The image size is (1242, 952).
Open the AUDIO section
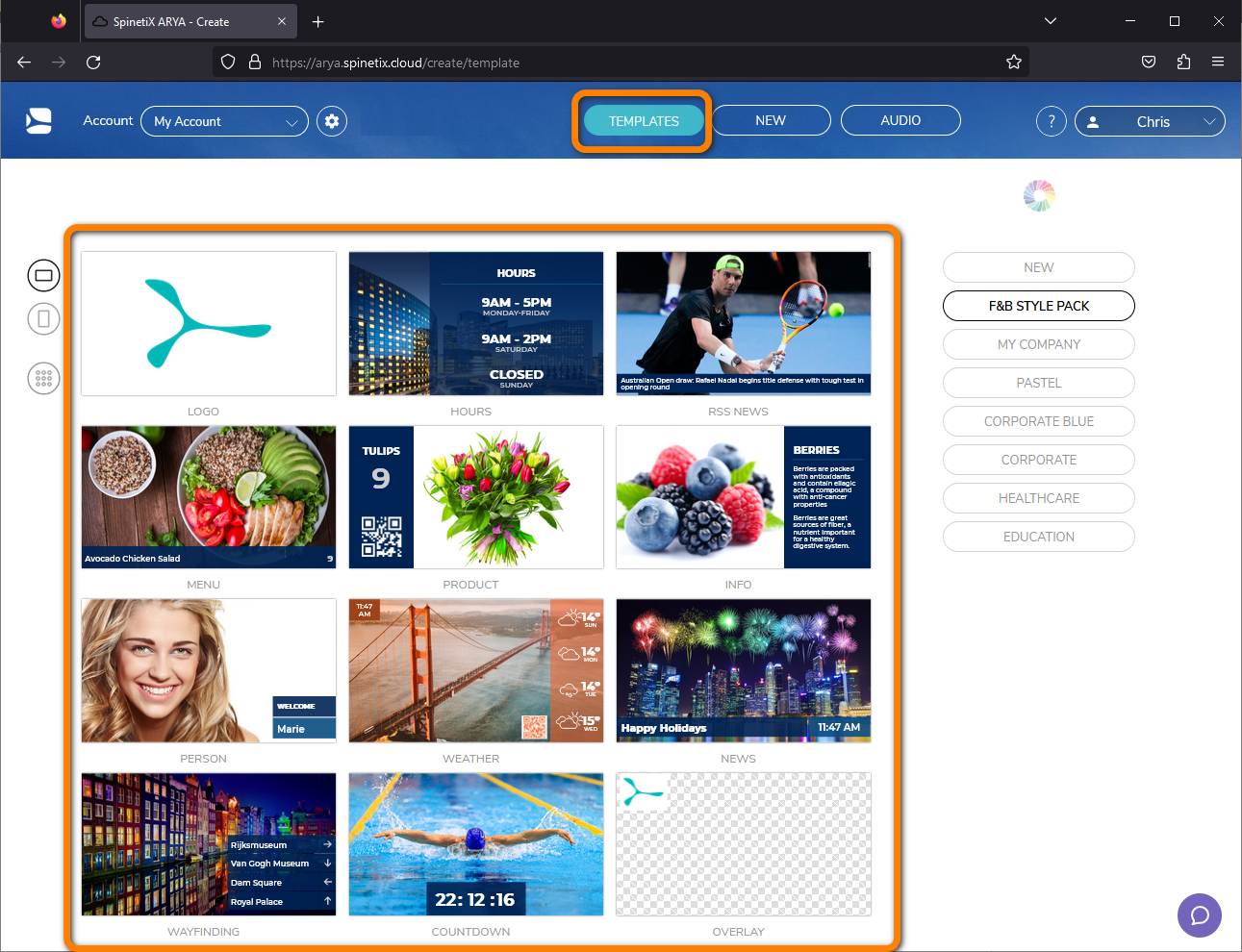tap(900, 120)
